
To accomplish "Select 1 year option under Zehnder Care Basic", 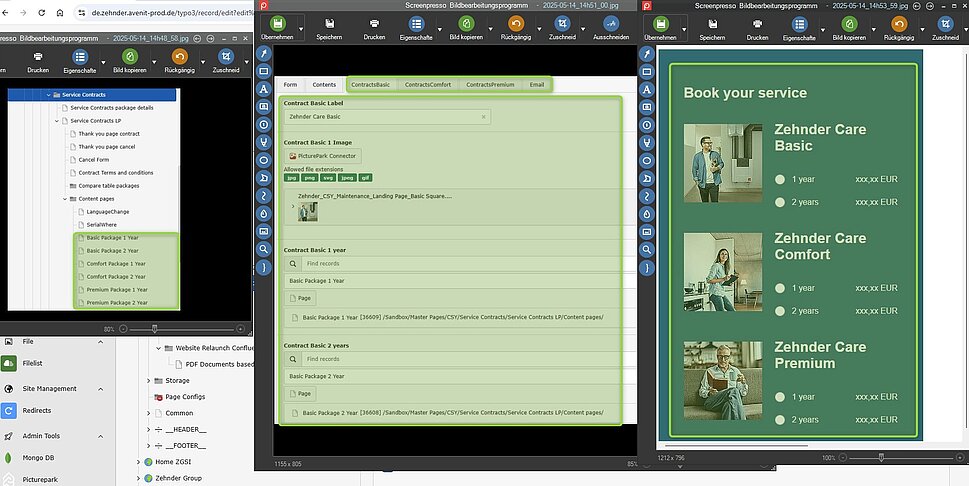I will (x=780, y=179).
